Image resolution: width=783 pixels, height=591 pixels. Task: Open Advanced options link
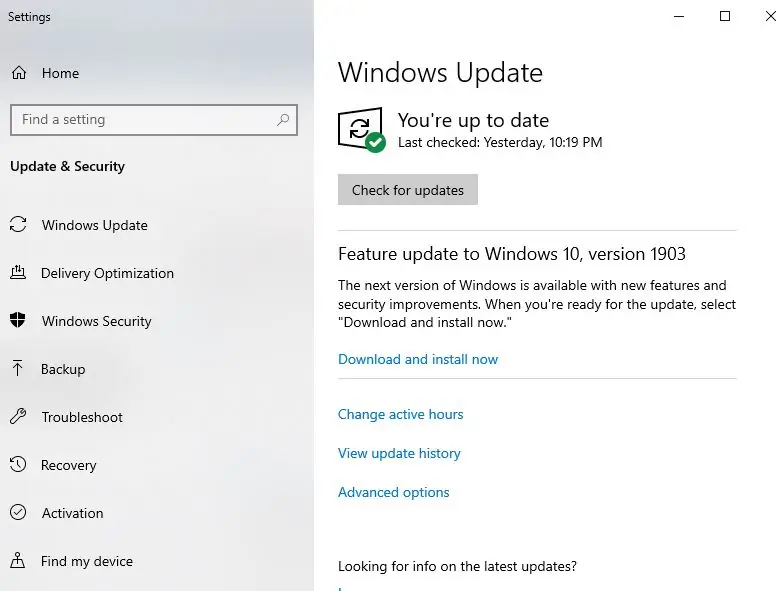393,492
